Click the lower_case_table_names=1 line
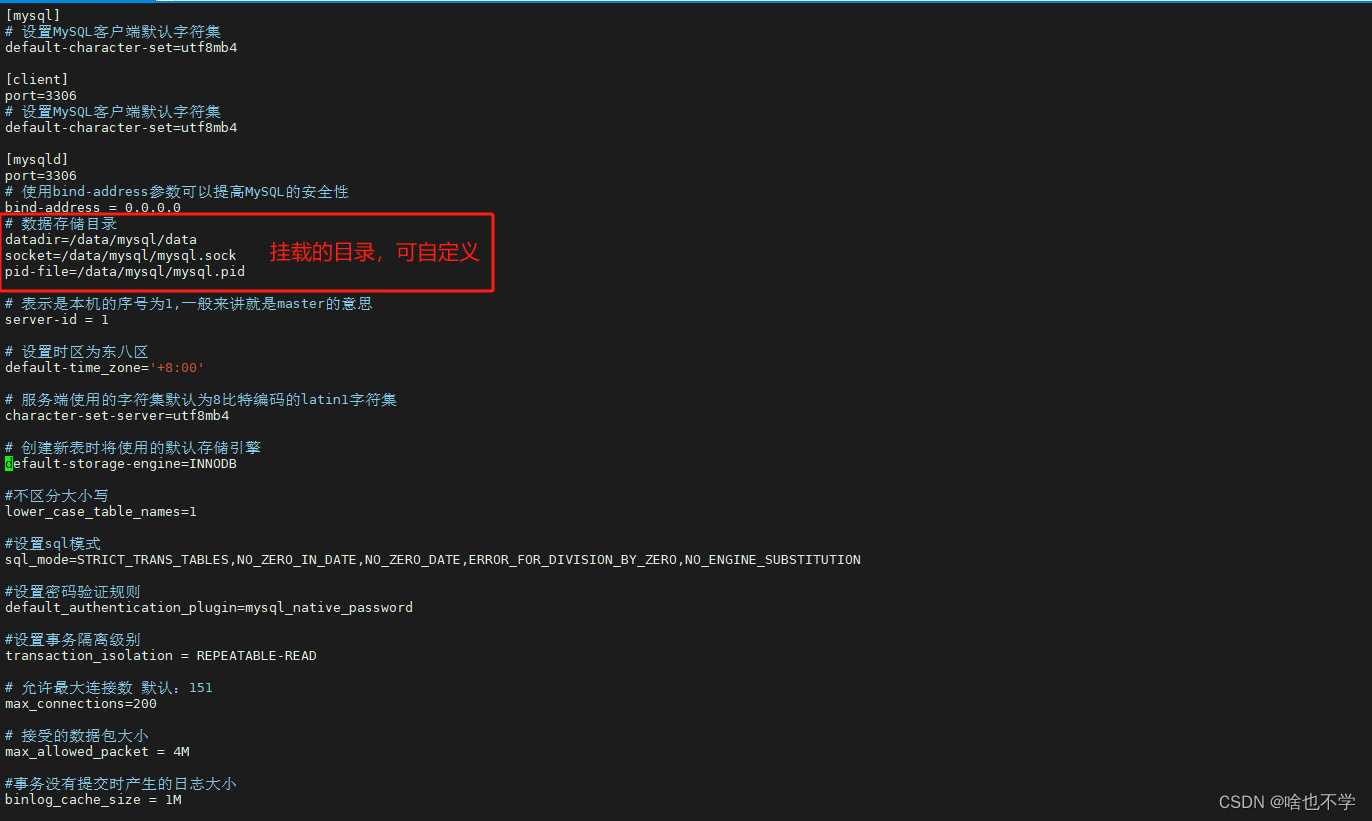 tap(99, 511)
